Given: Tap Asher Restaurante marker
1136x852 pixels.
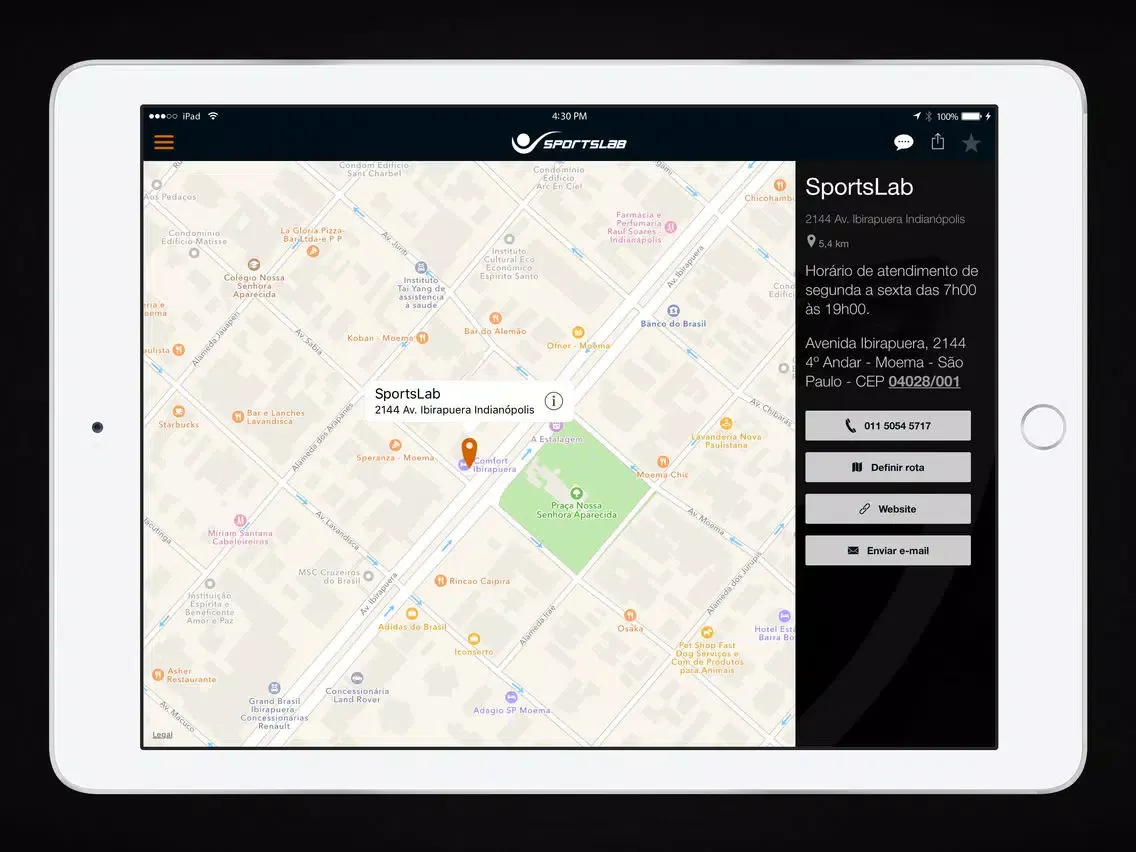Looking at the screenshot, I should coord(157,674).
